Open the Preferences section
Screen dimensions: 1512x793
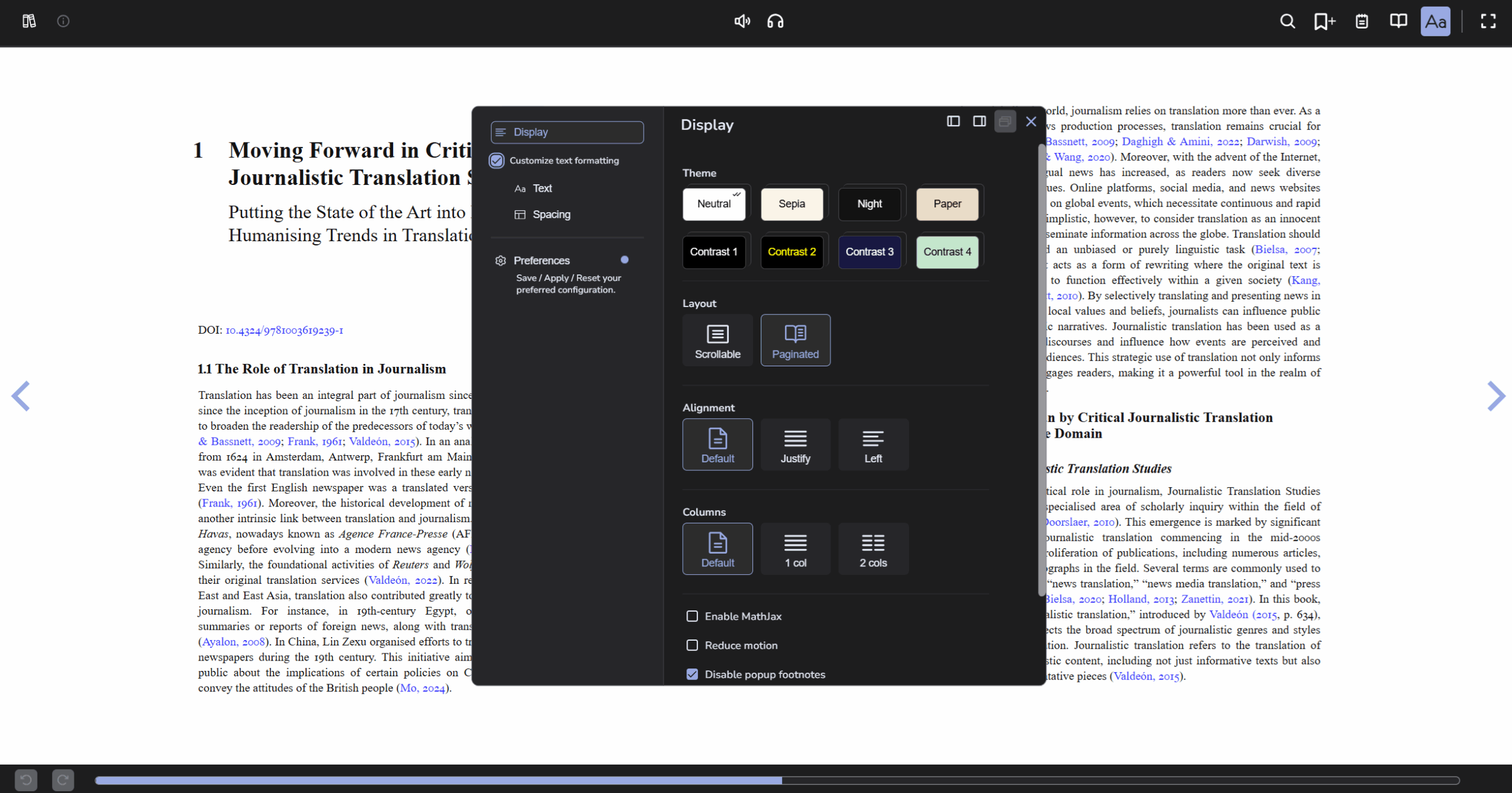tap(541, 261)
